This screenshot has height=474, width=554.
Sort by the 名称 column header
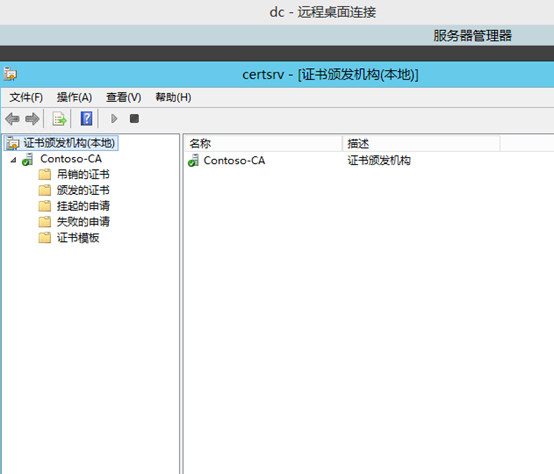pos(263,144)
